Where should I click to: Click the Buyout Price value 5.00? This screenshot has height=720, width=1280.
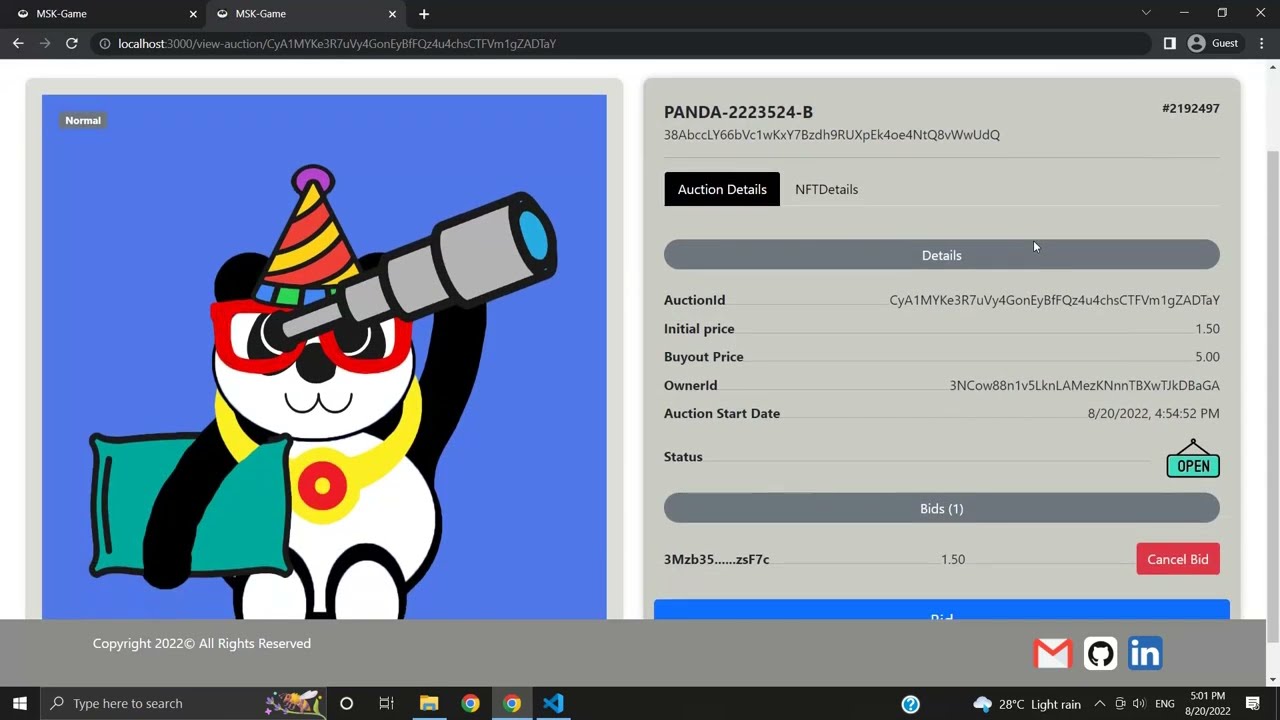pyautogui.click(x=1207, y=357)
